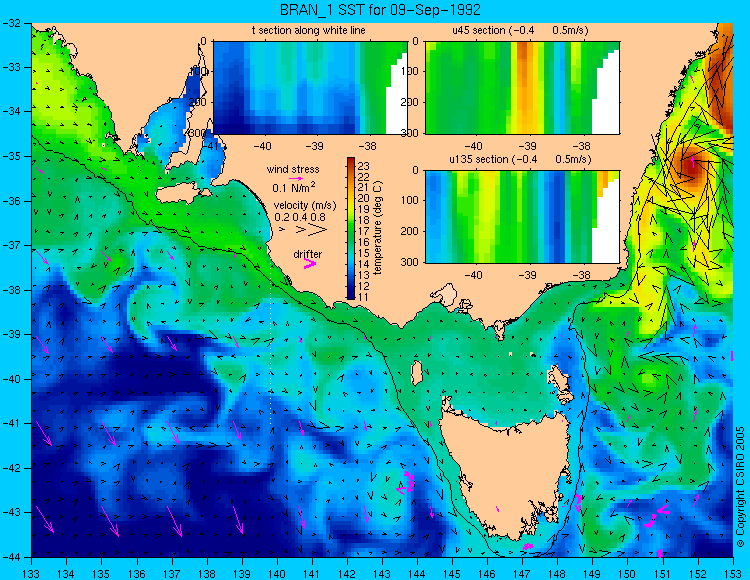Image resolution: width=750 pixels, height=580 pixels.
Task: Click the '-42' label on left latitude axis
Action: 11,468
